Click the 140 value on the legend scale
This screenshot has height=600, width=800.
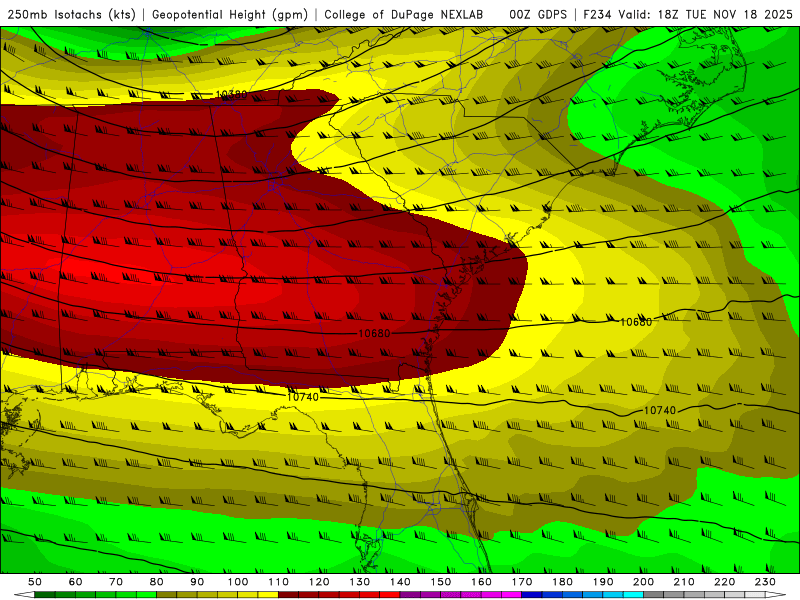(401, 582)
